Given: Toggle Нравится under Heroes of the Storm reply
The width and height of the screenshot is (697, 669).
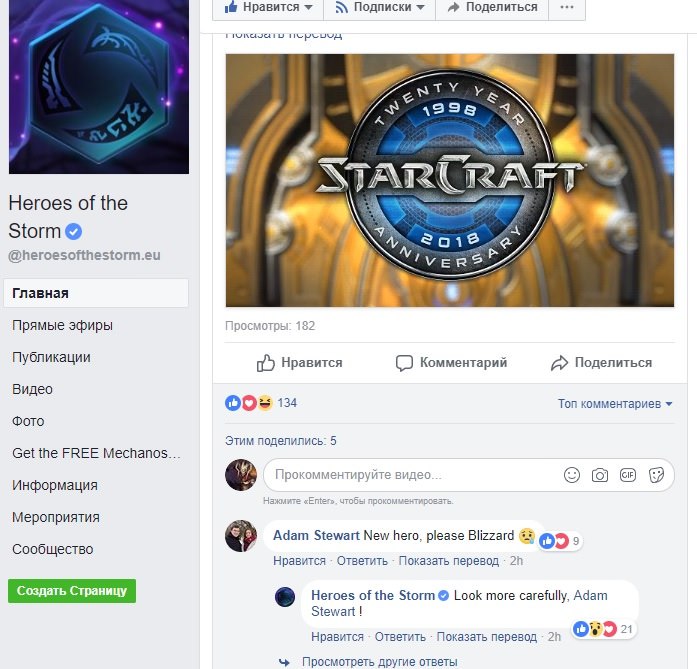Looking at the screenshot, I should pos(337,637).
